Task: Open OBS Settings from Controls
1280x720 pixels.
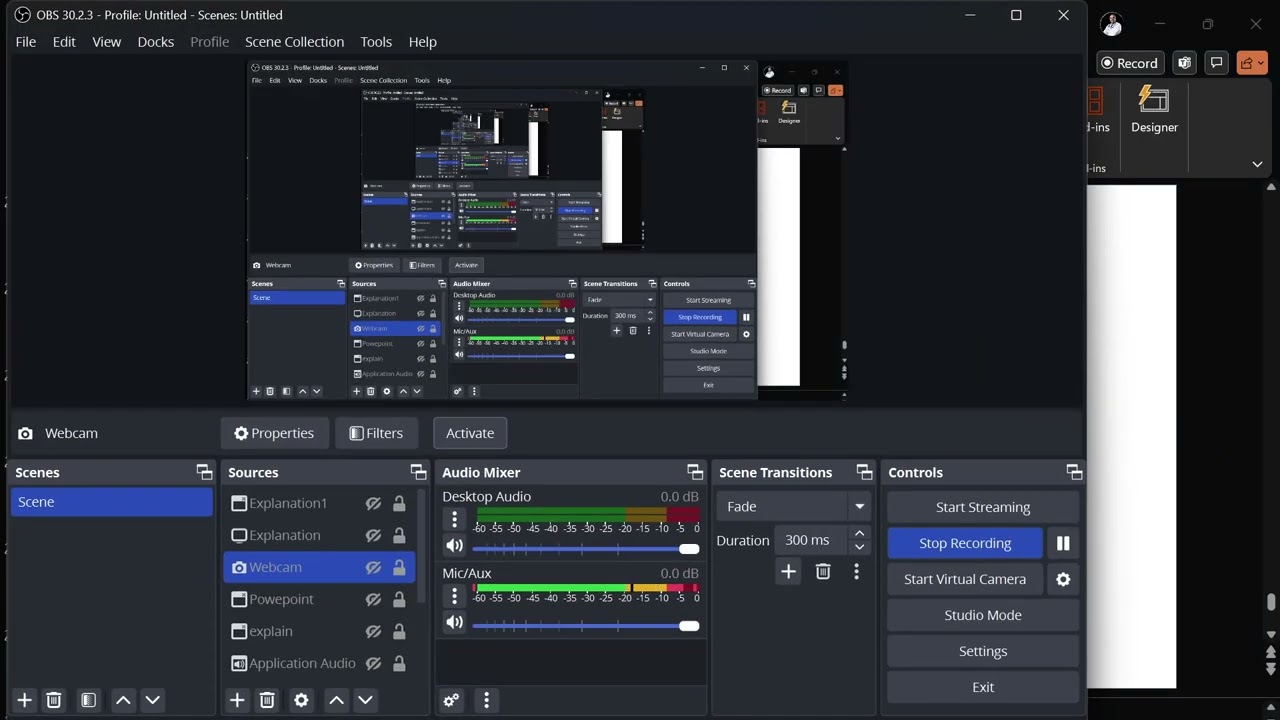Action: [x=983, y=651]
